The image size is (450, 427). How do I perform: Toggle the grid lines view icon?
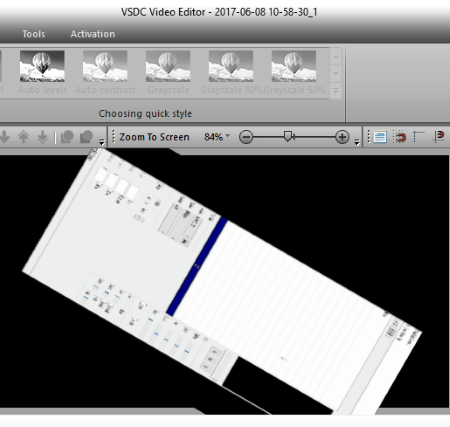(380, 137)
